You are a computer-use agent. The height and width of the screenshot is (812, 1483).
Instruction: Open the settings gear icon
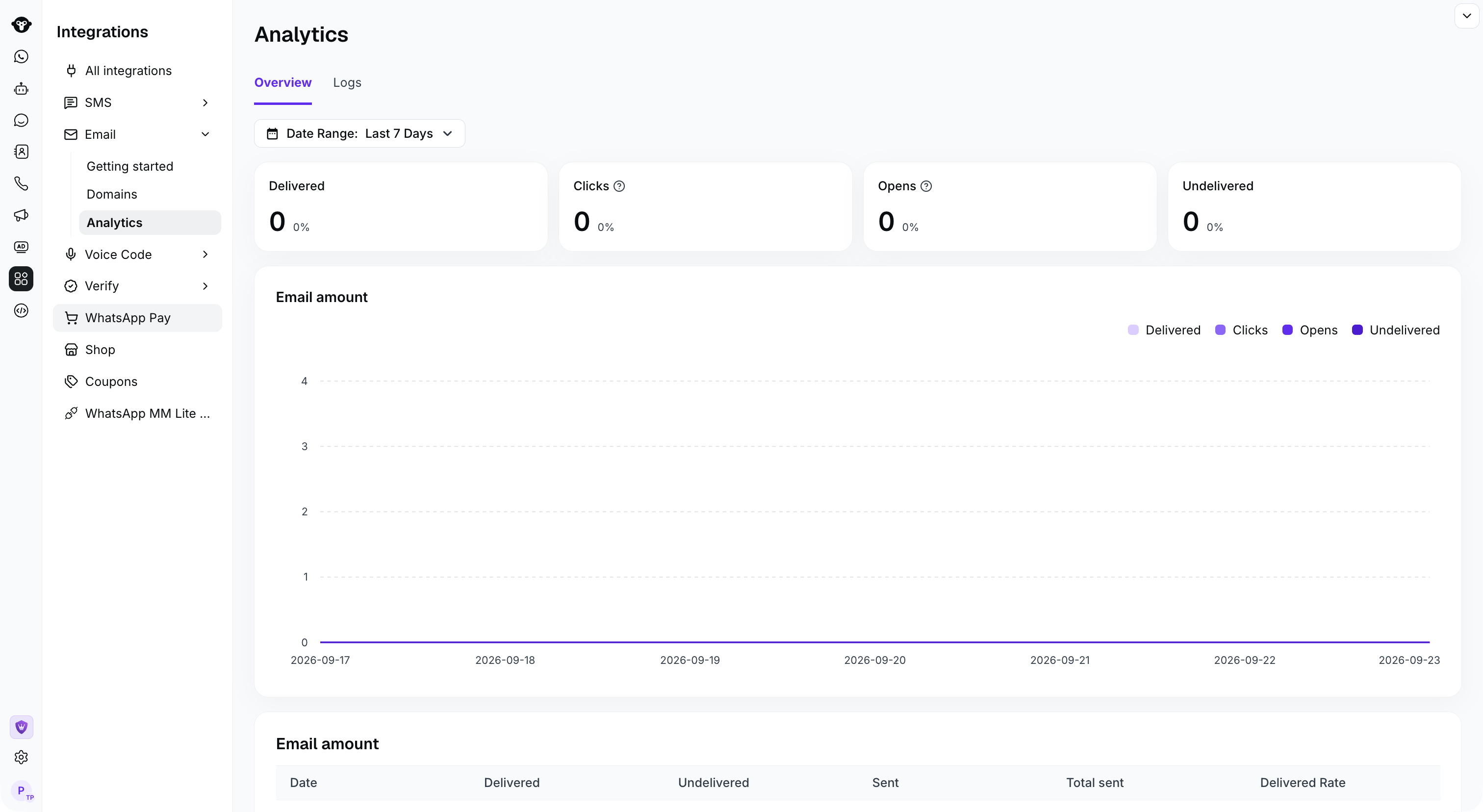point(21,758)
